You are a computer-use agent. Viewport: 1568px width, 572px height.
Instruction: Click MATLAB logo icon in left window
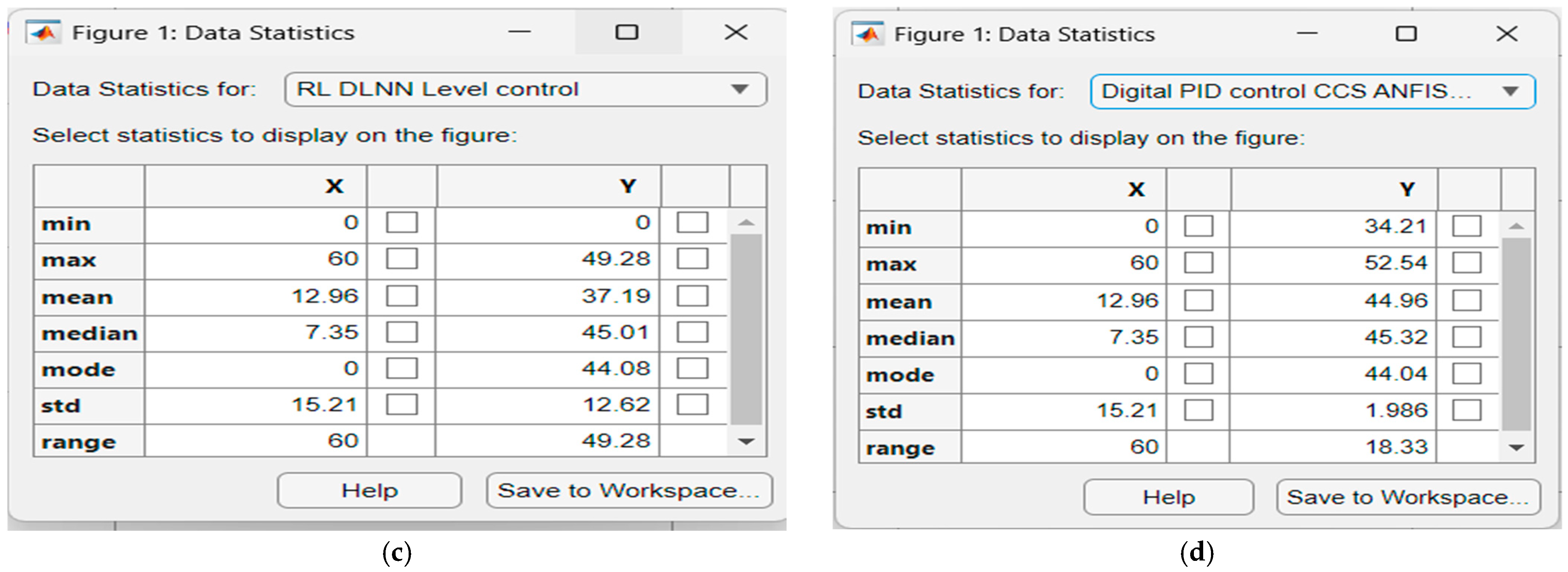(43, 32)
